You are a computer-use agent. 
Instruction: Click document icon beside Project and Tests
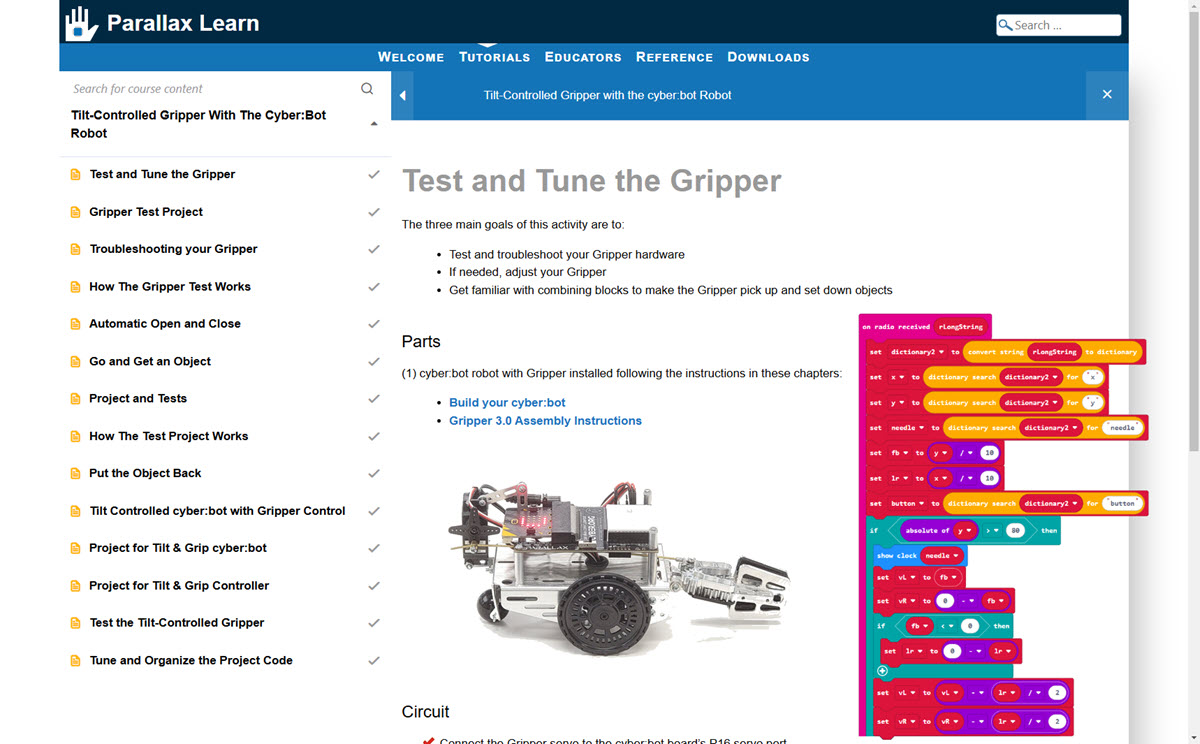point(75,399)
